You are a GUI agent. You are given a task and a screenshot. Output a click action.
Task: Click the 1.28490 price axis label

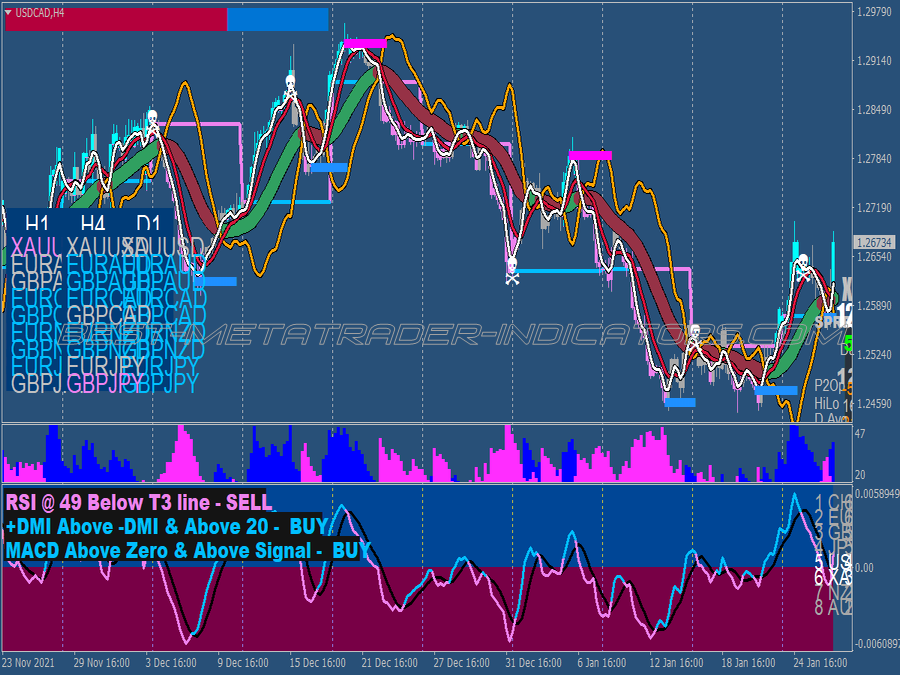click(x=874, y=110)
